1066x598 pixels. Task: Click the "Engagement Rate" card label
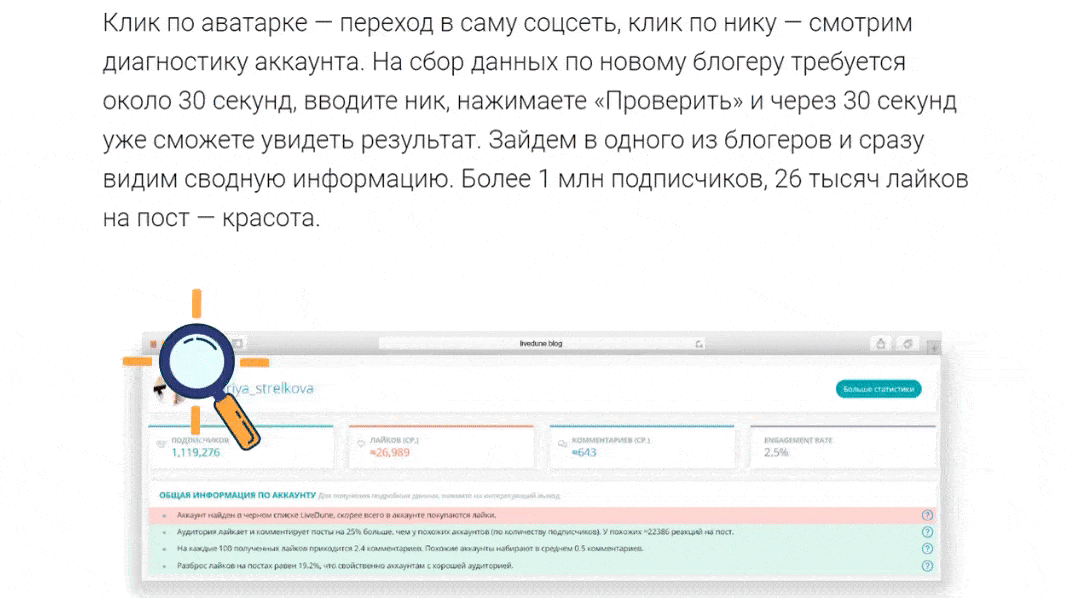(x=798, y=440)
